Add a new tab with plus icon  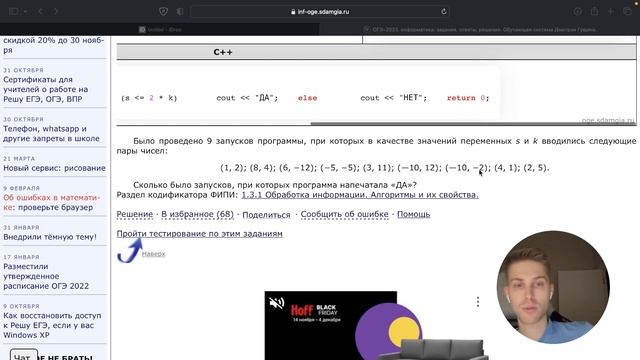611,11
